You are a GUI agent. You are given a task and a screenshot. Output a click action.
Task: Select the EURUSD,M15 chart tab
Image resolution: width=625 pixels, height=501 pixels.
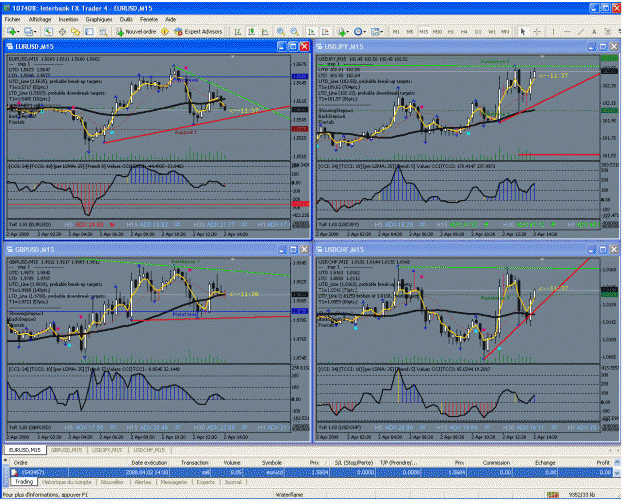pos(25,450)
